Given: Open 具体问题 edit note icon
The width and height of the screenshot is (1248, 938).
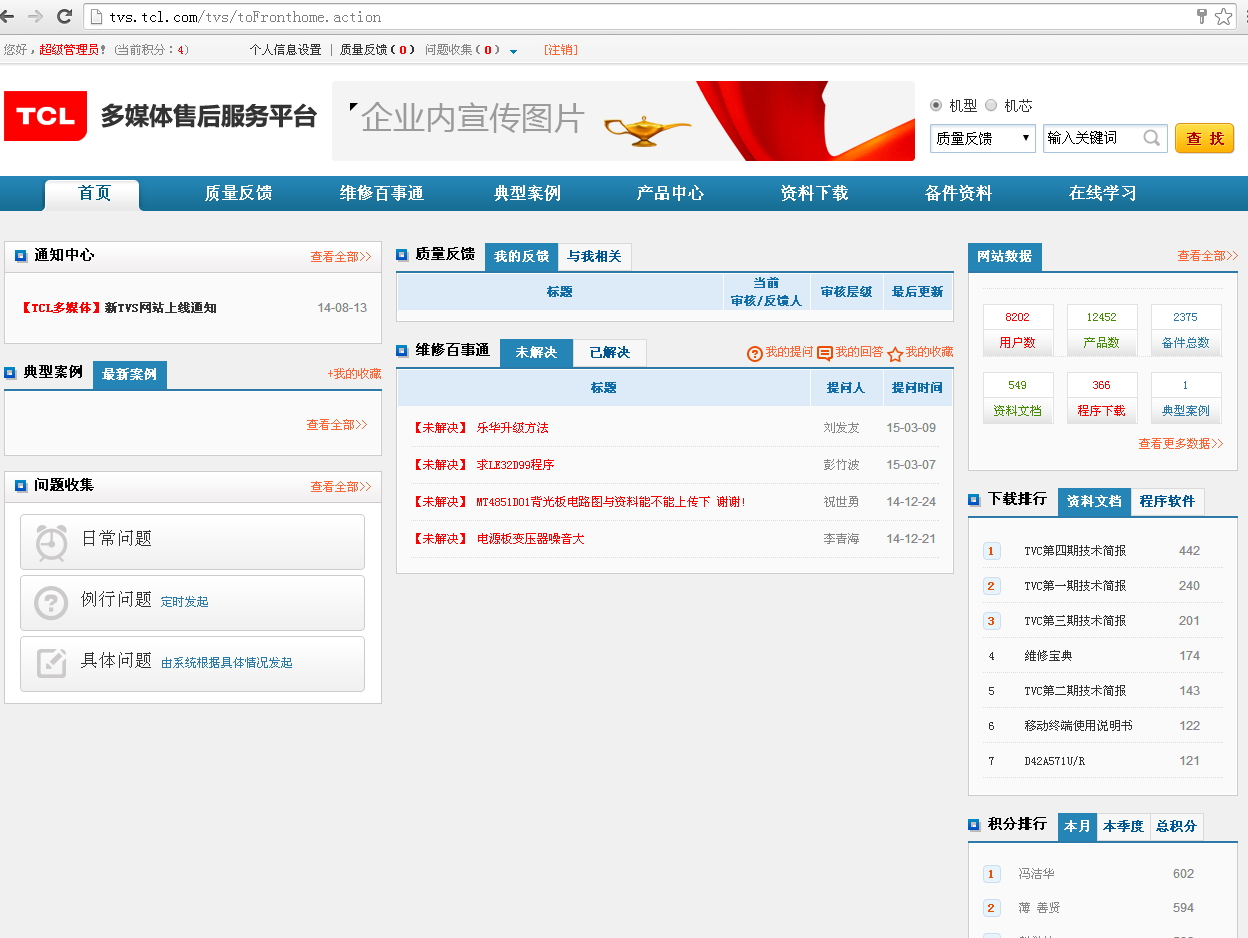Looking at the screenshot, I should pos(51,663).
